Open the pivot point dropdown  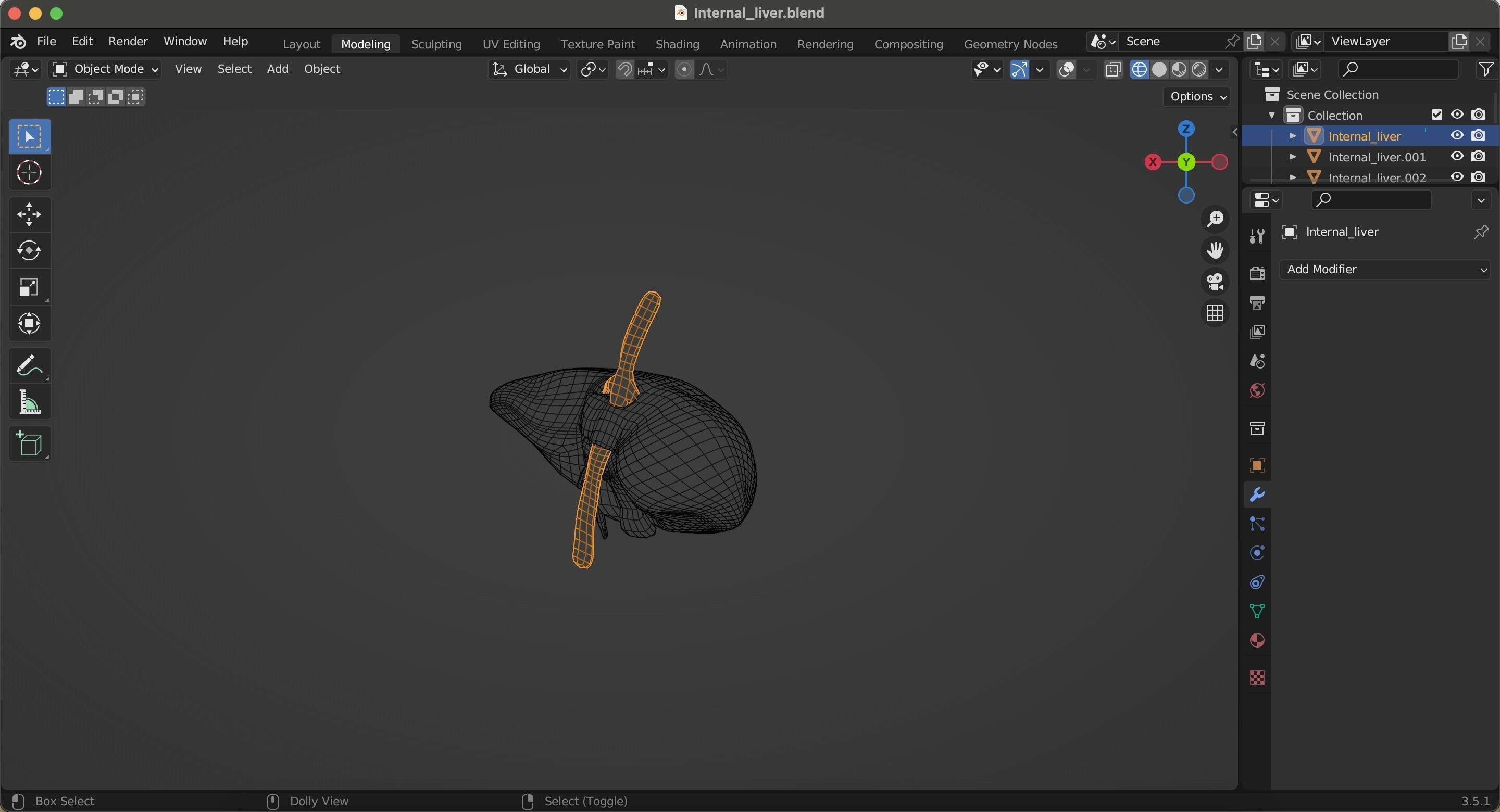point(593,70)
